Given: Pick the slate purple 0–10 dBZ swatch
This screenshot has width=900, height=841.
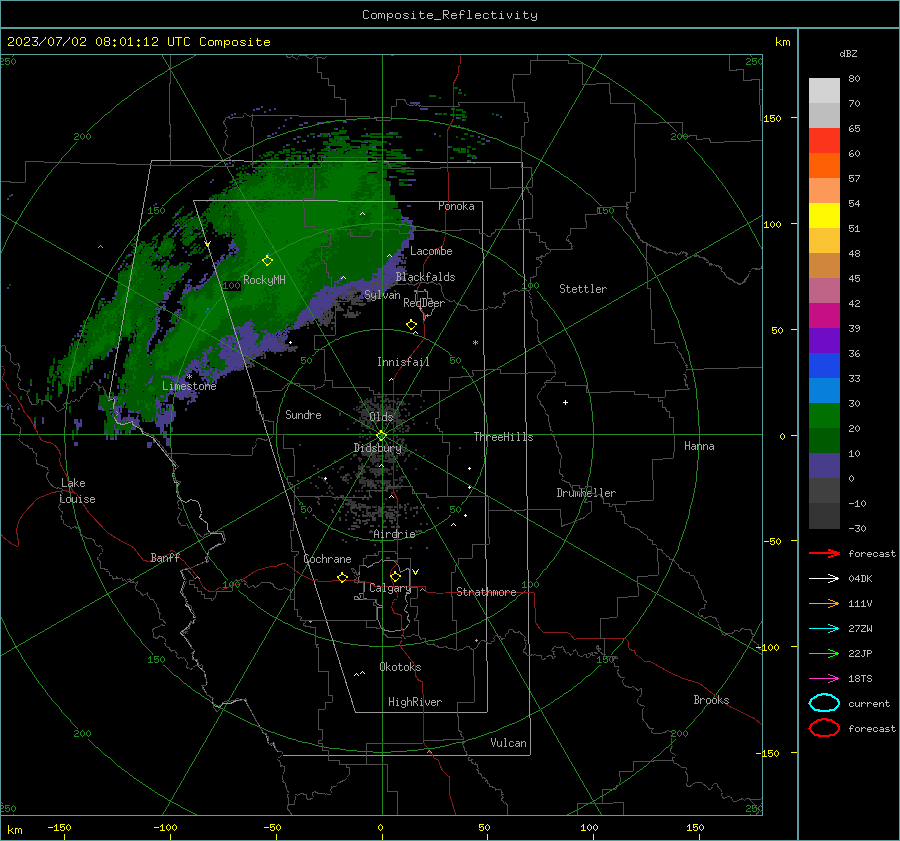Looking at the screenshot, I should tap(824, 466).
